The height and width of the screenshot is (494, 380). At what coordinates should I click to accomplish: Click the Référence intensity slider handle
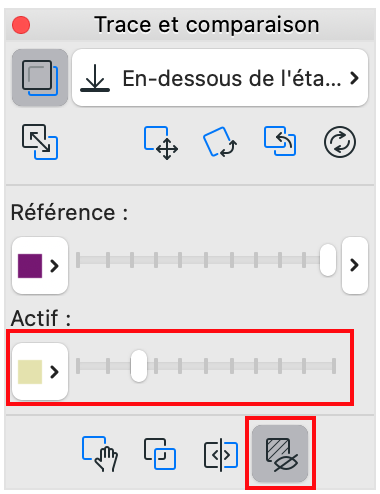click(328, 260)
